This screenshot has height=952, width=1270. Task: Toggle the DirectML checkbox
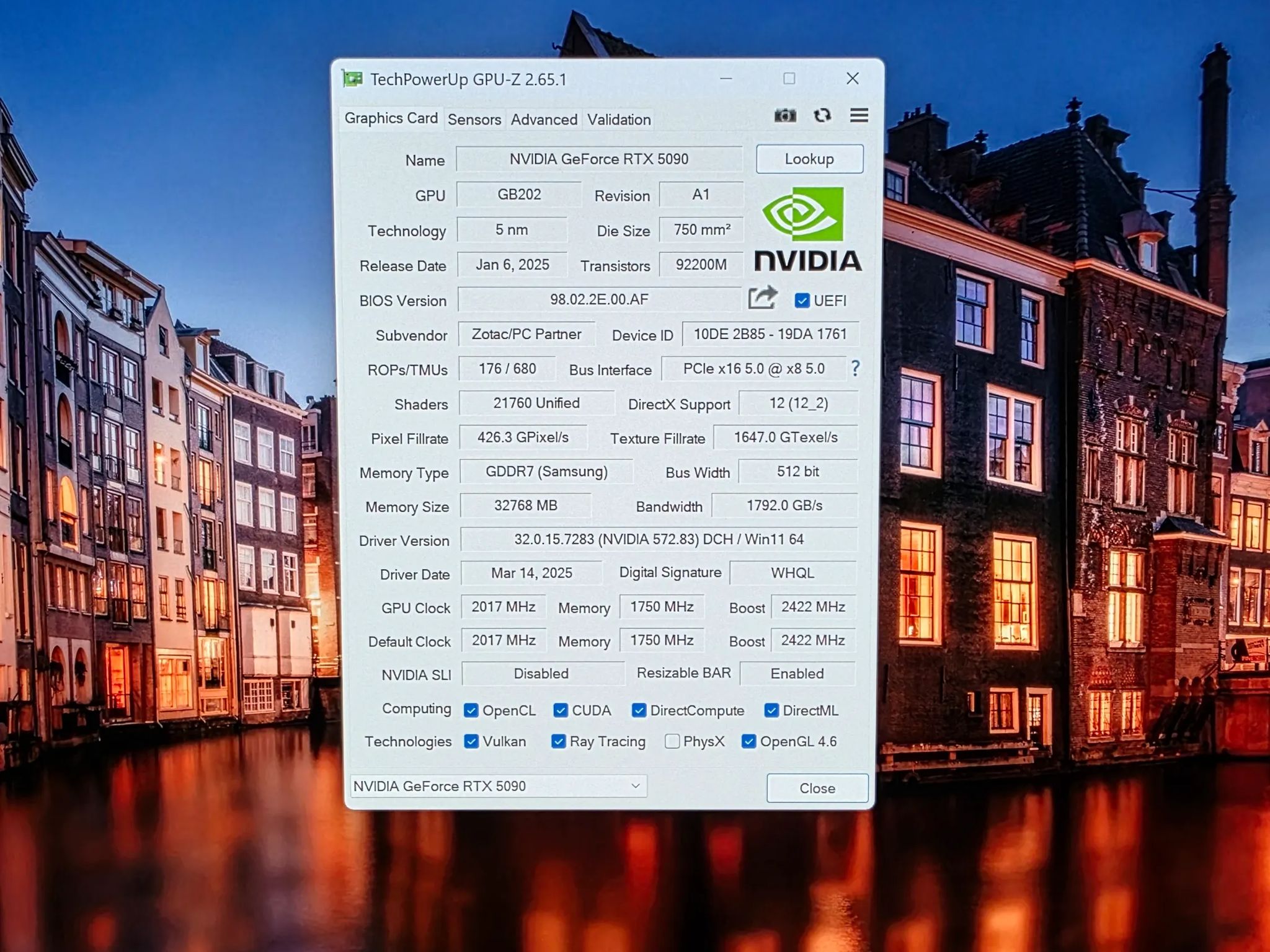(771, 710)
